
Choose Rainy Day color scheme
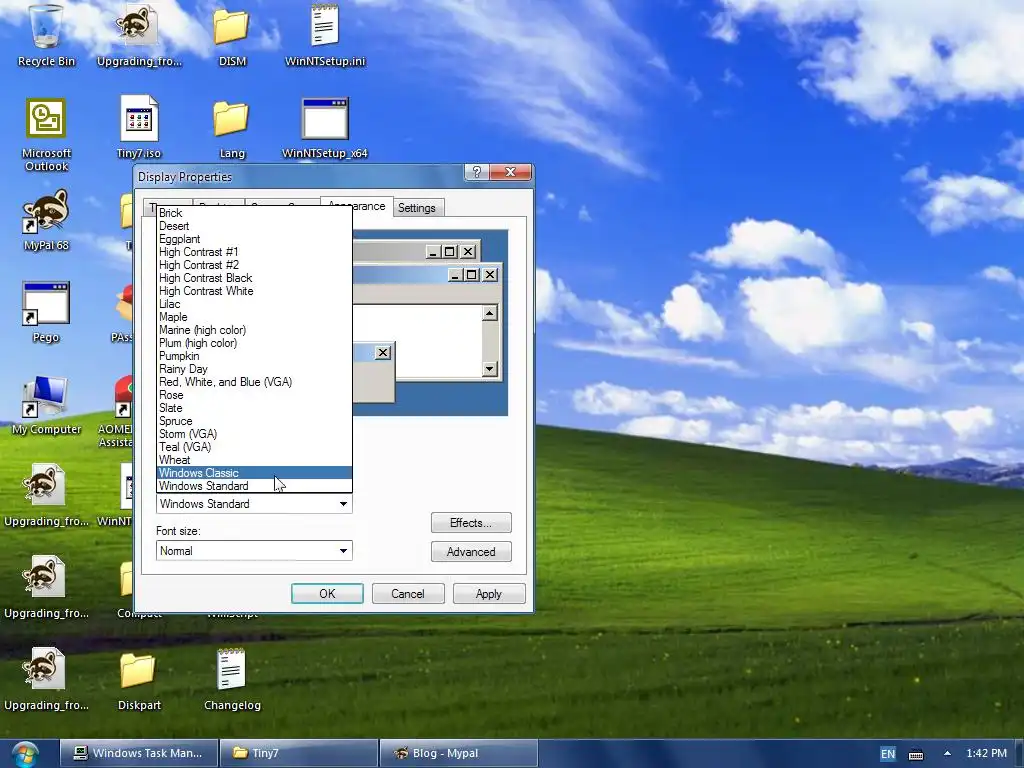pyautogui.click(x=255, y=369)
